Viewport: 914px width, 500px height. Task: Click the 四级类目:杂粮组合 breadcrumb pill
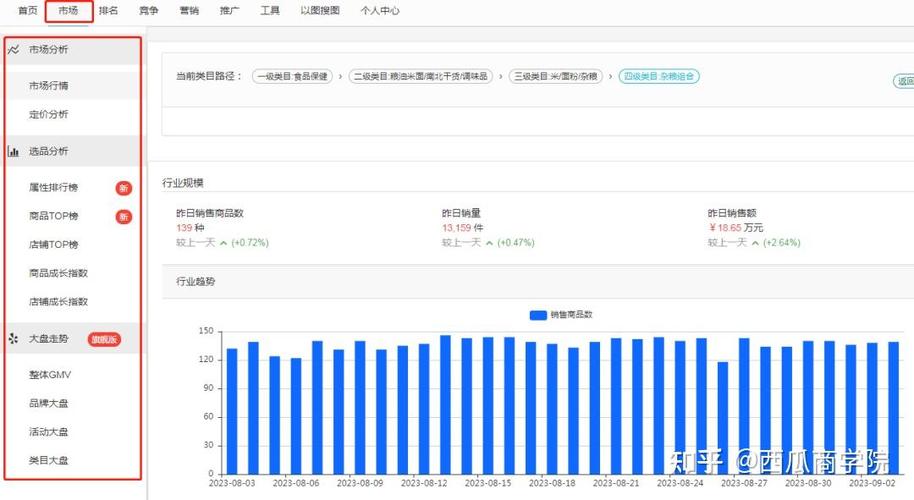(659, 76)
